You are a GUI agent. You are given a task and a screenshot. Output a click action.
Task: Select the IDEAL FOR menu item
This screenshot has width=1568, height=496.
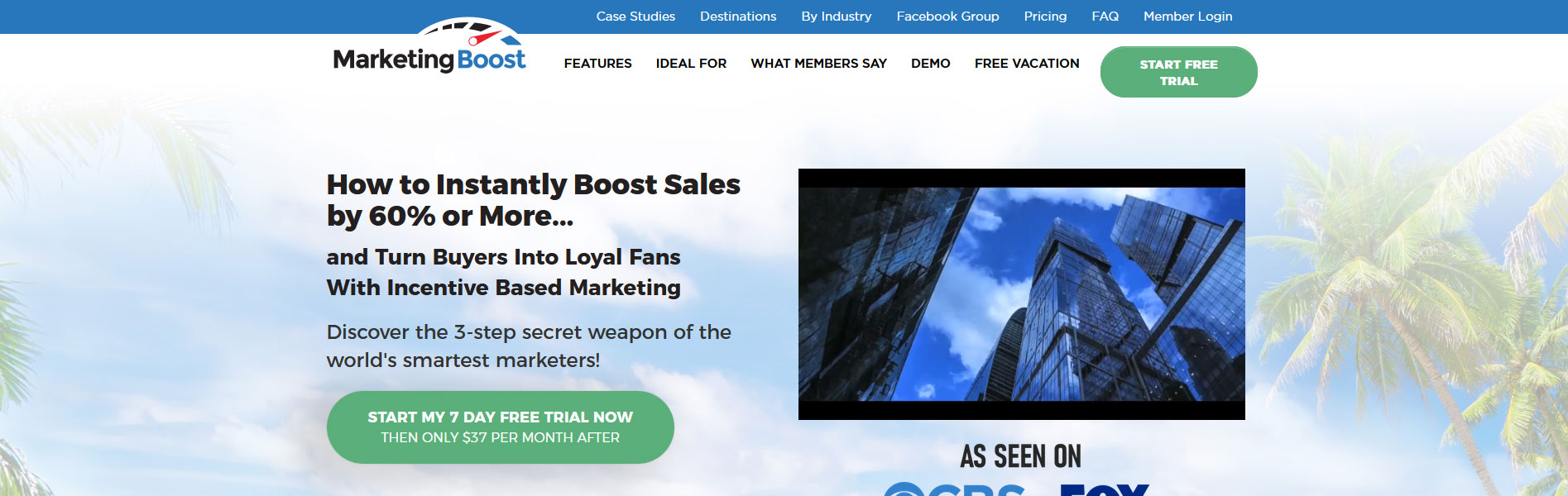pos(691,64)
